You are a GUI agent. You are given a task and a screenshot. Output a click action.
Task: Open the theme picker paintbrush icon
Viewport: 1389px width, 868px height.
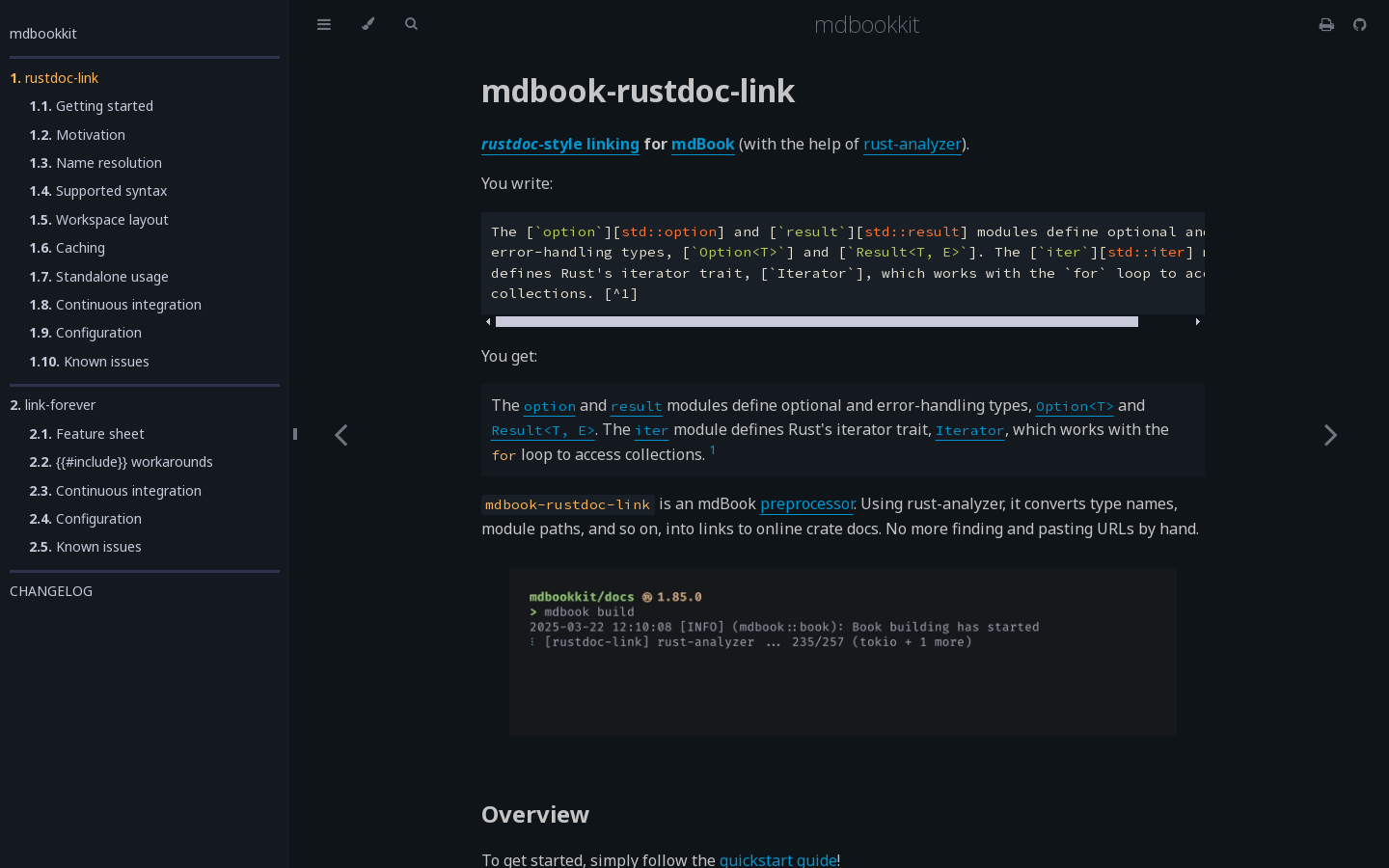click(368, 24)
